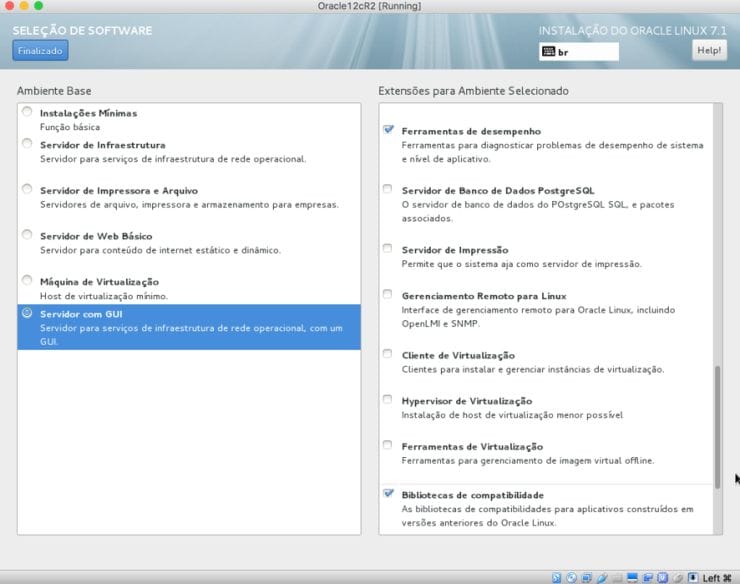The height and width of the screenshot is (584, 740).
Task: Click 'Servidores de arquivo, impressora' description
Action: point(189,204)
